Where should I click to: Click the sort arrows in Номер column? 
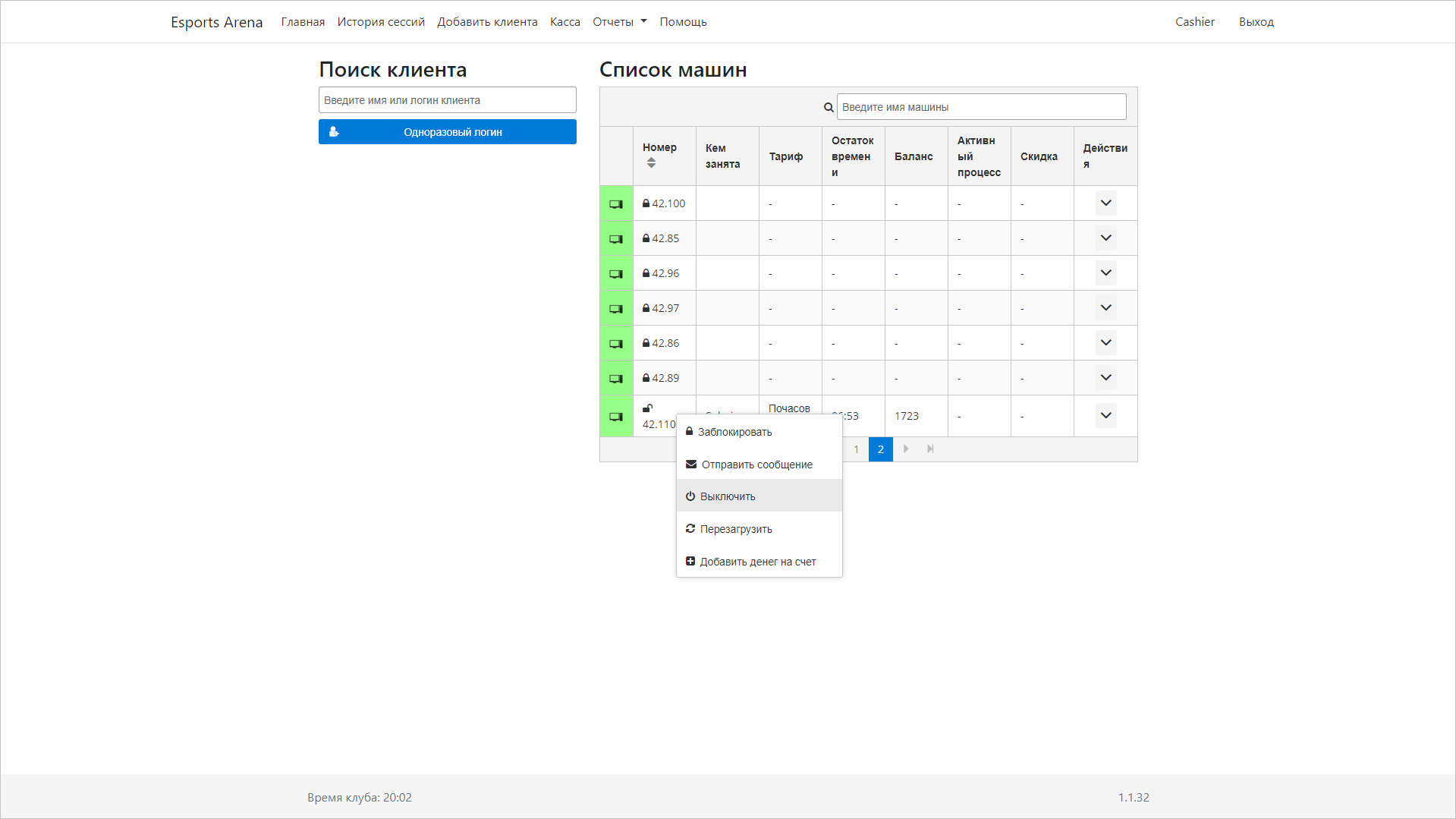(651, 163)
